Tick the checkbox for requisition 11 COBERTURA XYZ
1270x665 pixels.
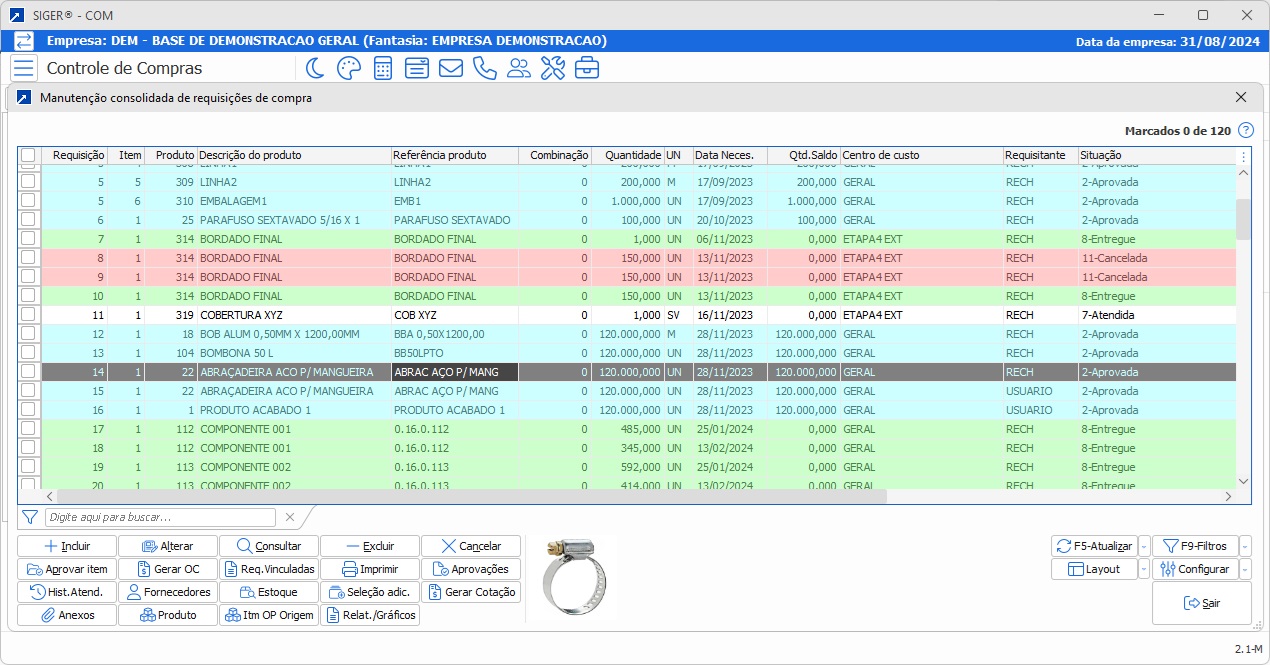pyautogui.click(x=28, y=315)
